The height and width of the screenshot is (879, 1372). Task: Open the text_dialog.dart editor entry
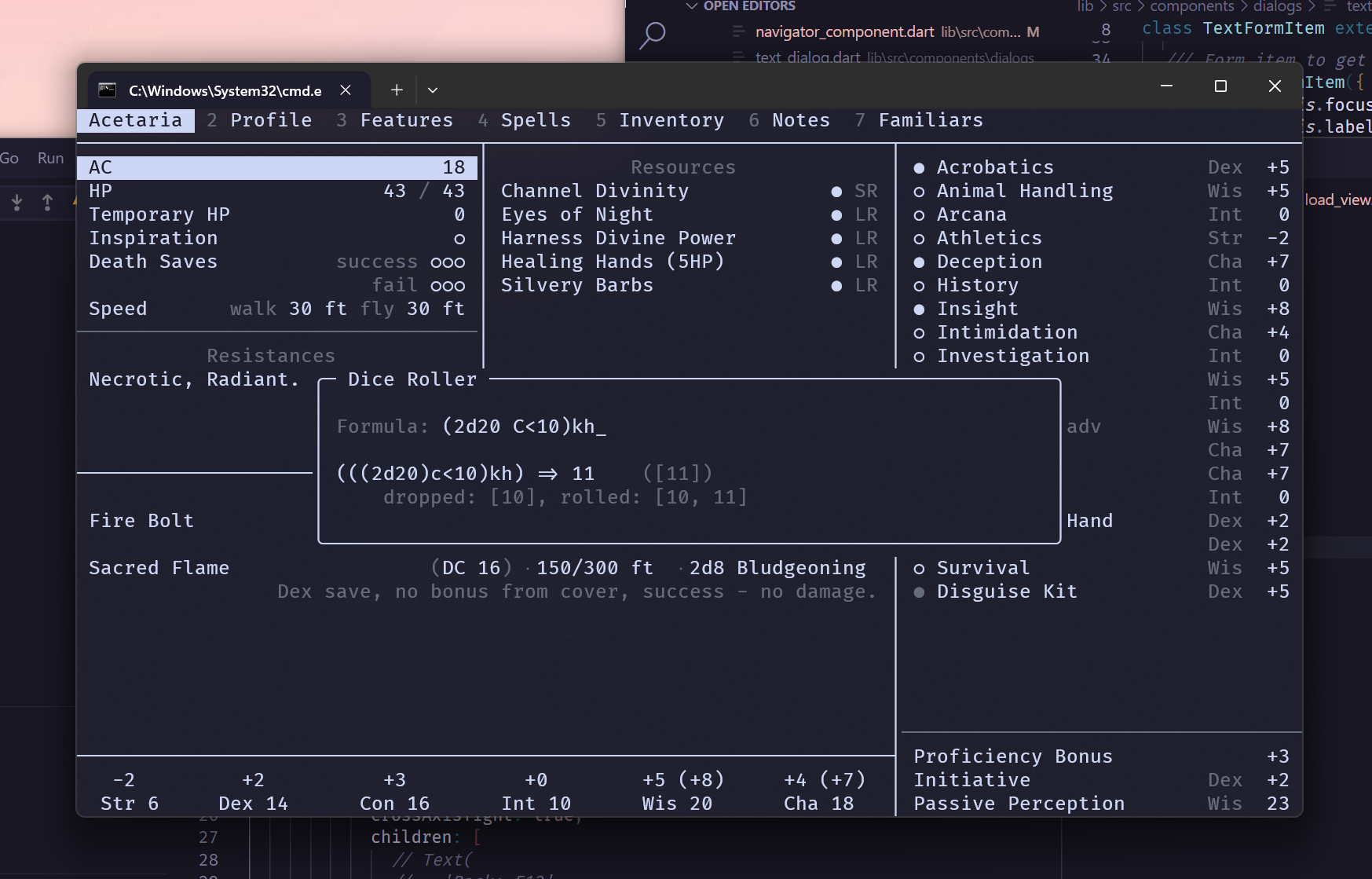(x=809, y=57)
